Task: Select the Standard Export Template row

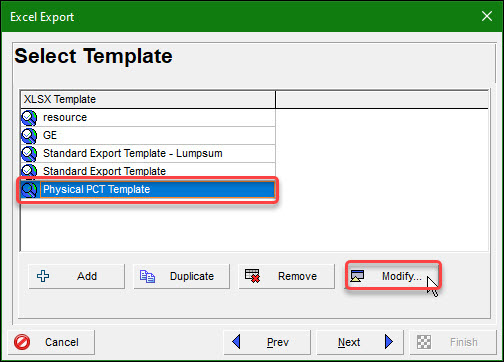Action: [x=148, y=171]
